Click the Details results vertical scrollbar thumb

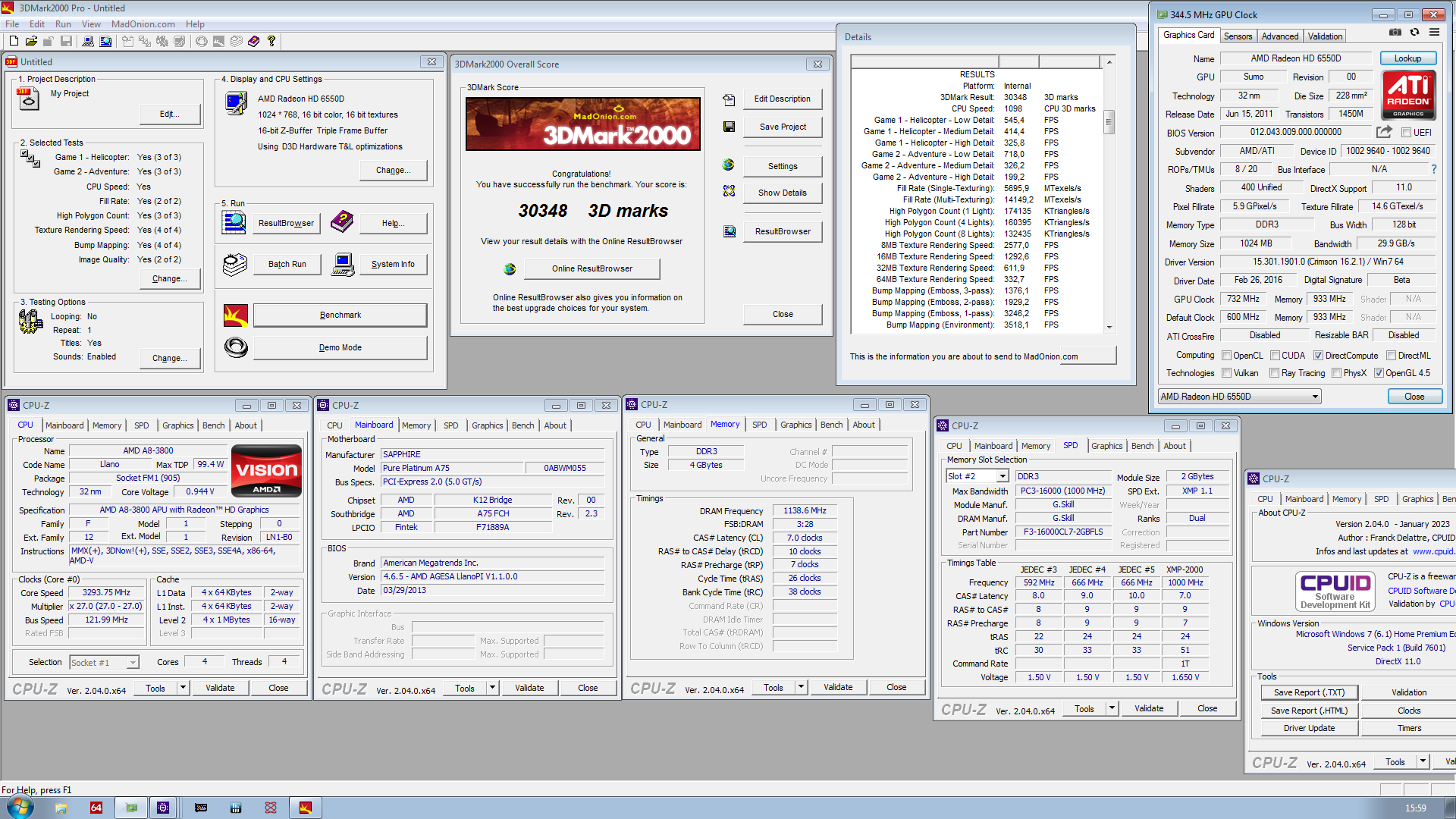[x=1109, y=121]
